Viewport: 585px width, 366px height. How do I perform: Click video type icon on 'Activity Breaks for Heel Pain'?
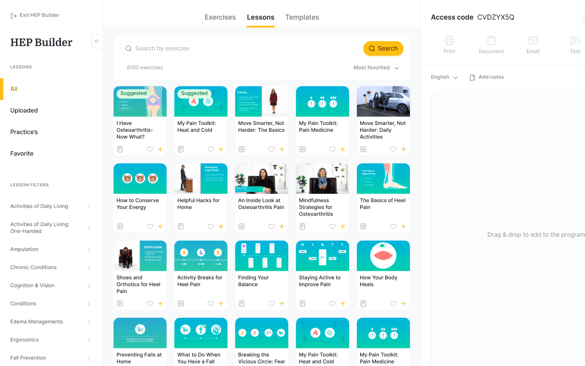(181, 304)
